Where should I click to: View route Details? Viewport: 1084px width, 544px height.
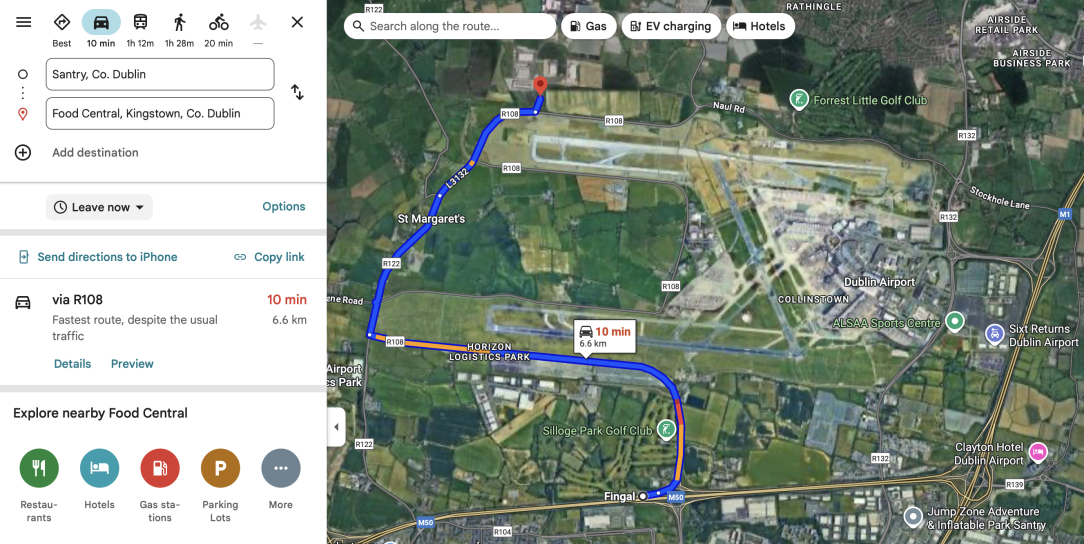73,364
